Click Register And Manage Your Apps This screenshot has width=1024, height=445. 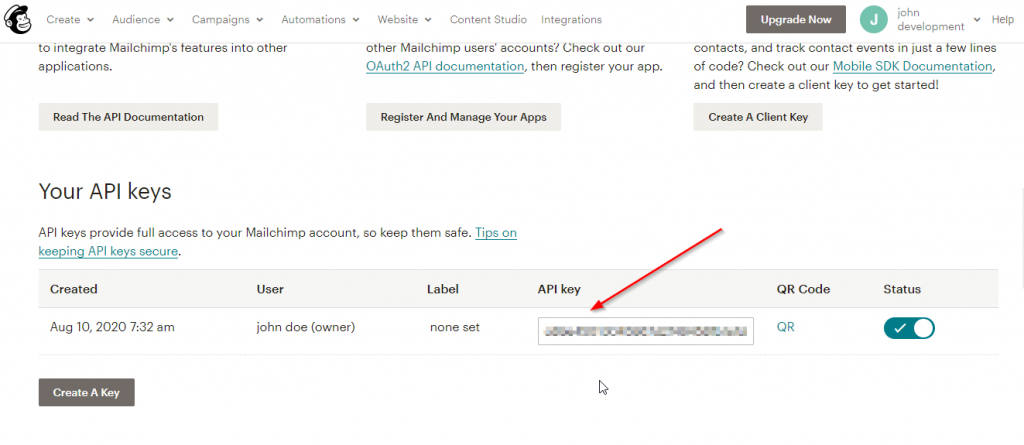pos(463,117)
